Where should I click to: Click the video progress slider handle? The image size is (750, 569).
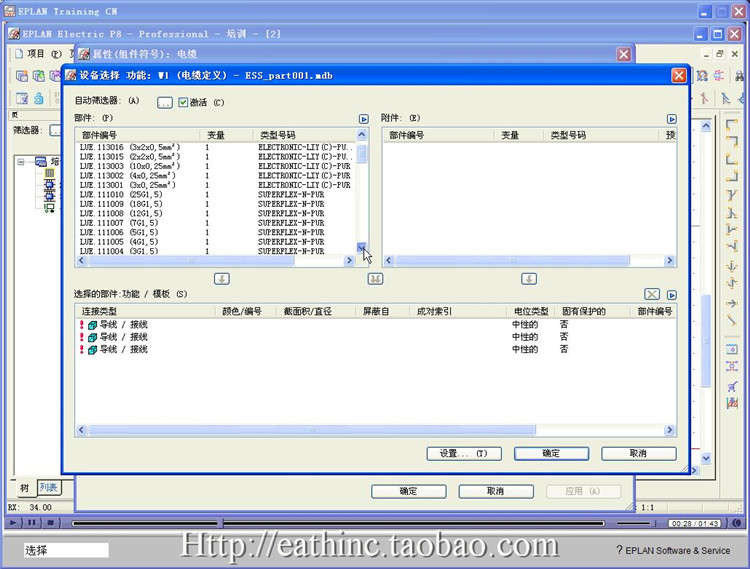pyautogui.click(x=220, y=524)
